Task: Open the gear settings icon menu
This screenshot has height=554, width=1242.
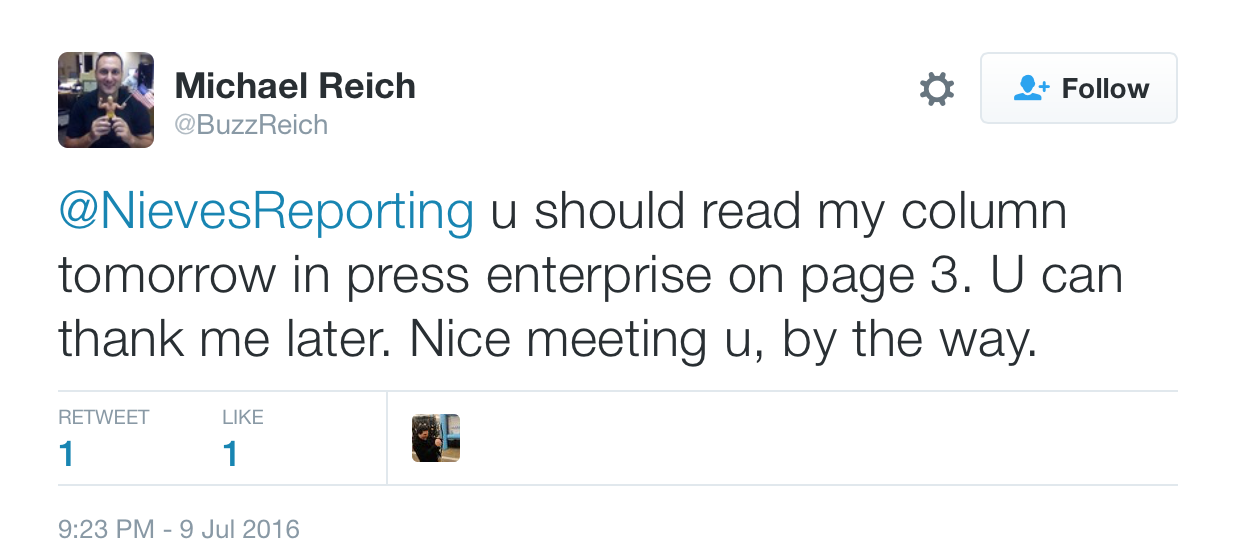Action: [936, 89]
